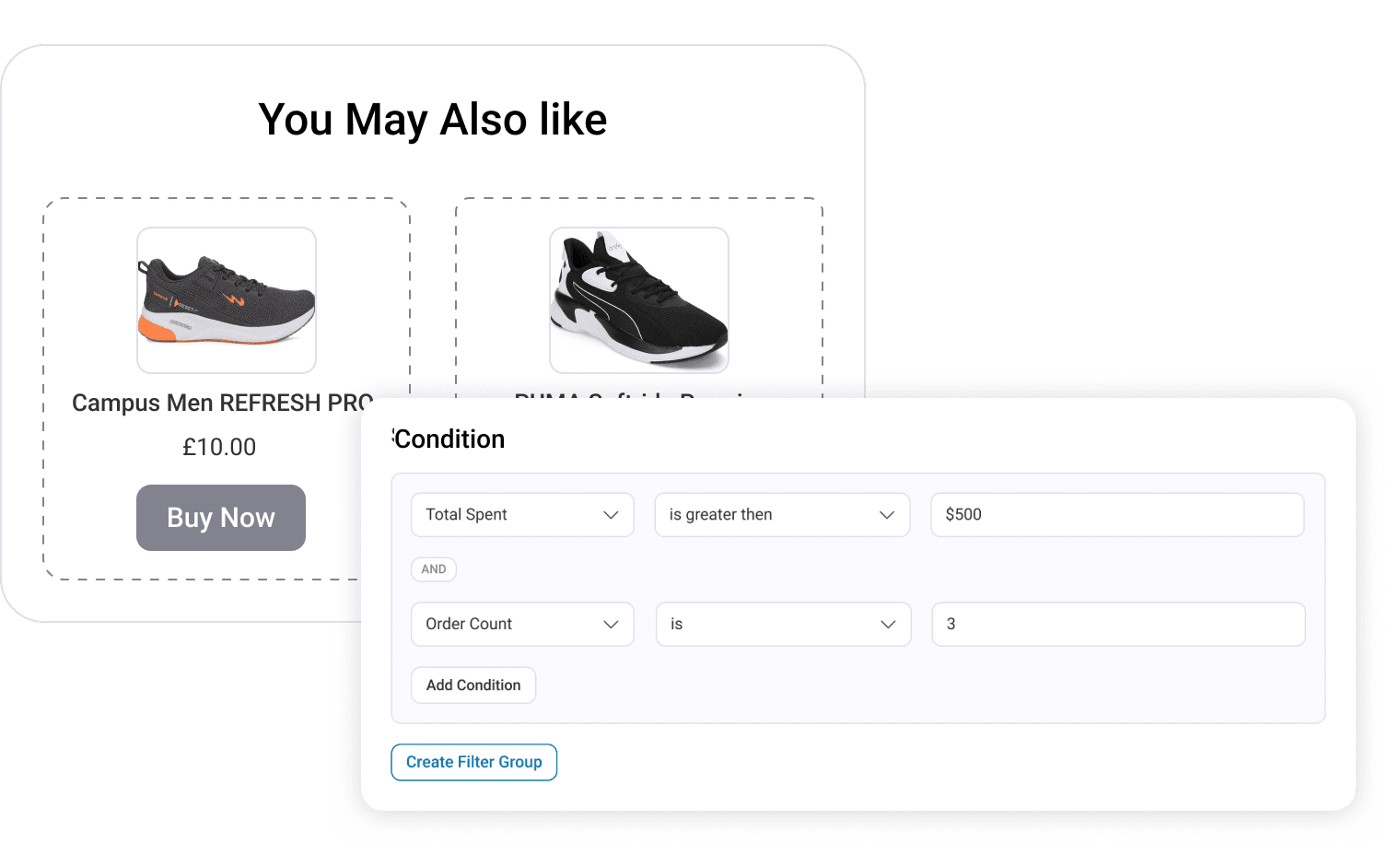
Task: Click the PUMA Softride shoe image
Action: click(638, 300)
